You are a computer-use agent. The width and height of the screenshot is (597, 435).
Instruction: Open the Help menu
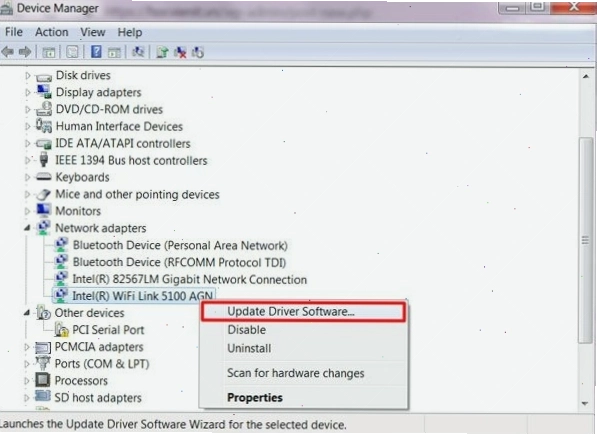[129, 32]
